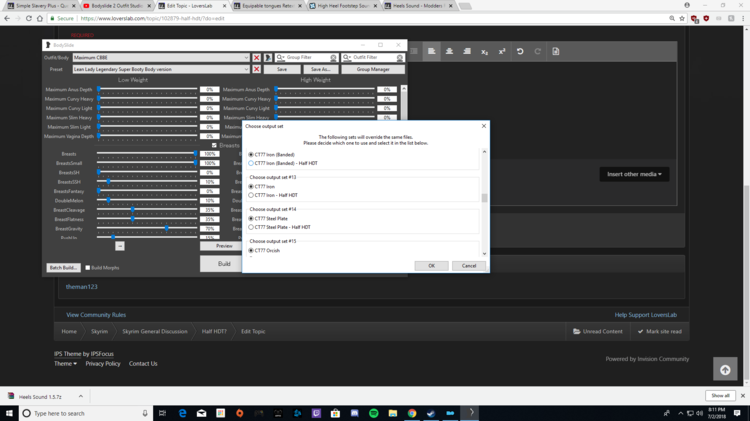Switch to High Heel Footstep Sound tab
The width and height of the screenshot is (750, 421).
(x=343, y=6)
